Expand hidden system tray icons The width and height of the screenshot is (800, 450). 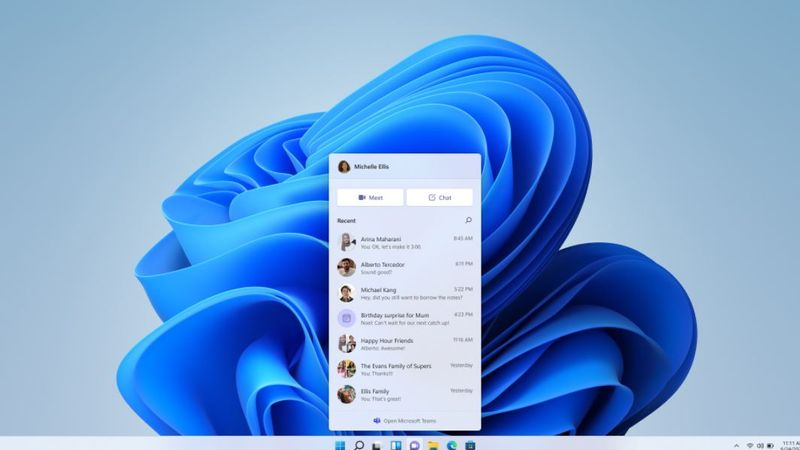[x=736, y=446]
